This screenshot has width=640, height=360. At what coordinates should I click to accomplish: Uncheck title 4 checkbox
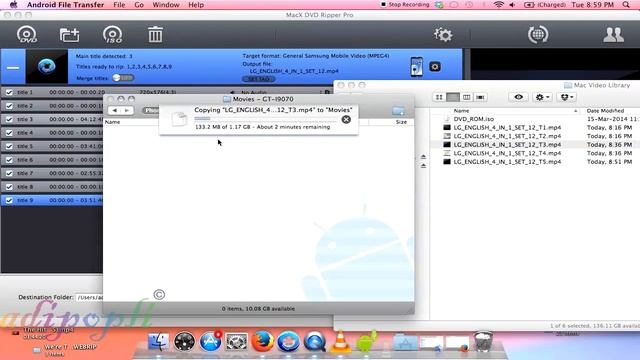9,133
